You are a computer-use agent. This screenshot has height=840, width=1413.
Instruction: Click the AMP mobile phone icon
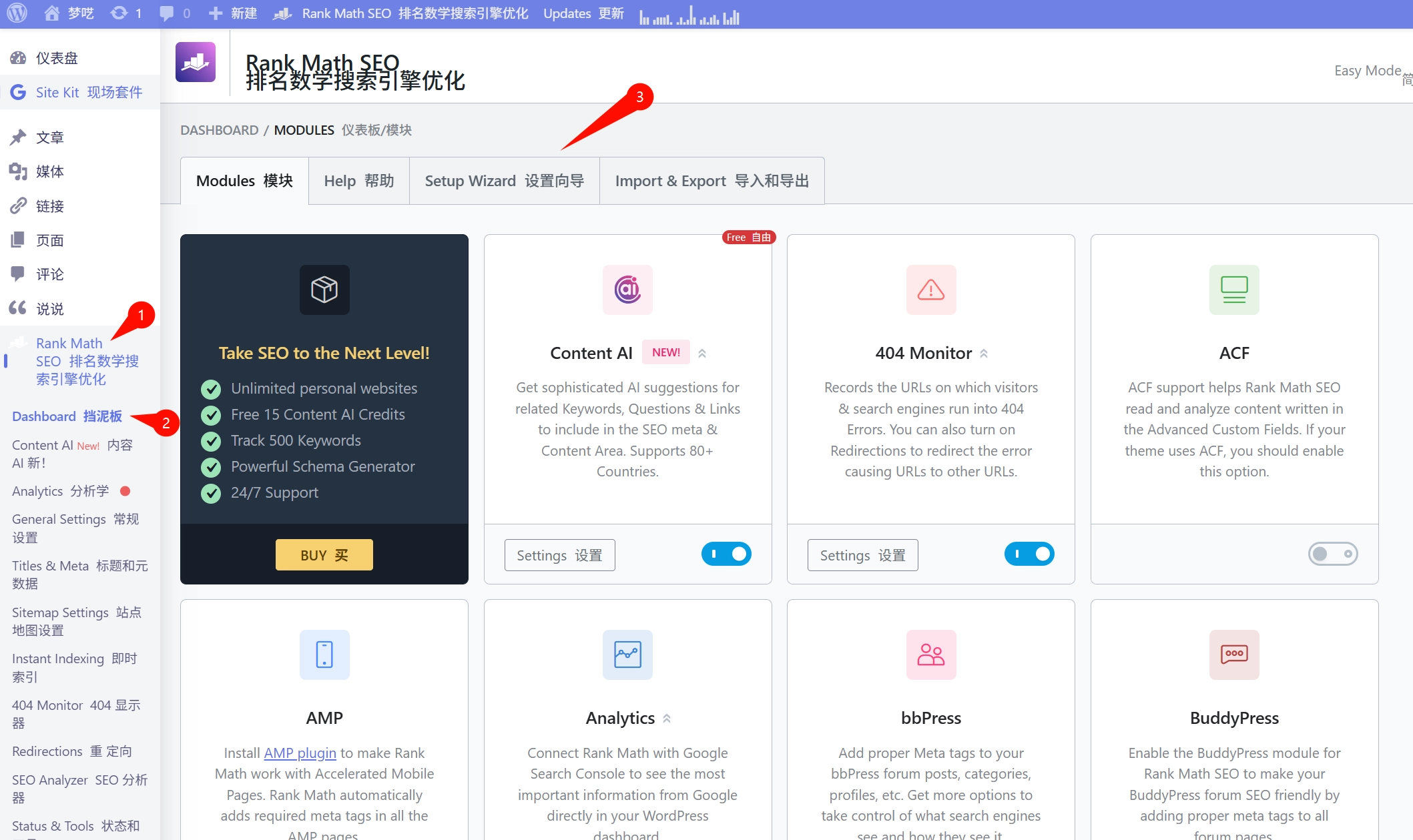click(324, 655)
